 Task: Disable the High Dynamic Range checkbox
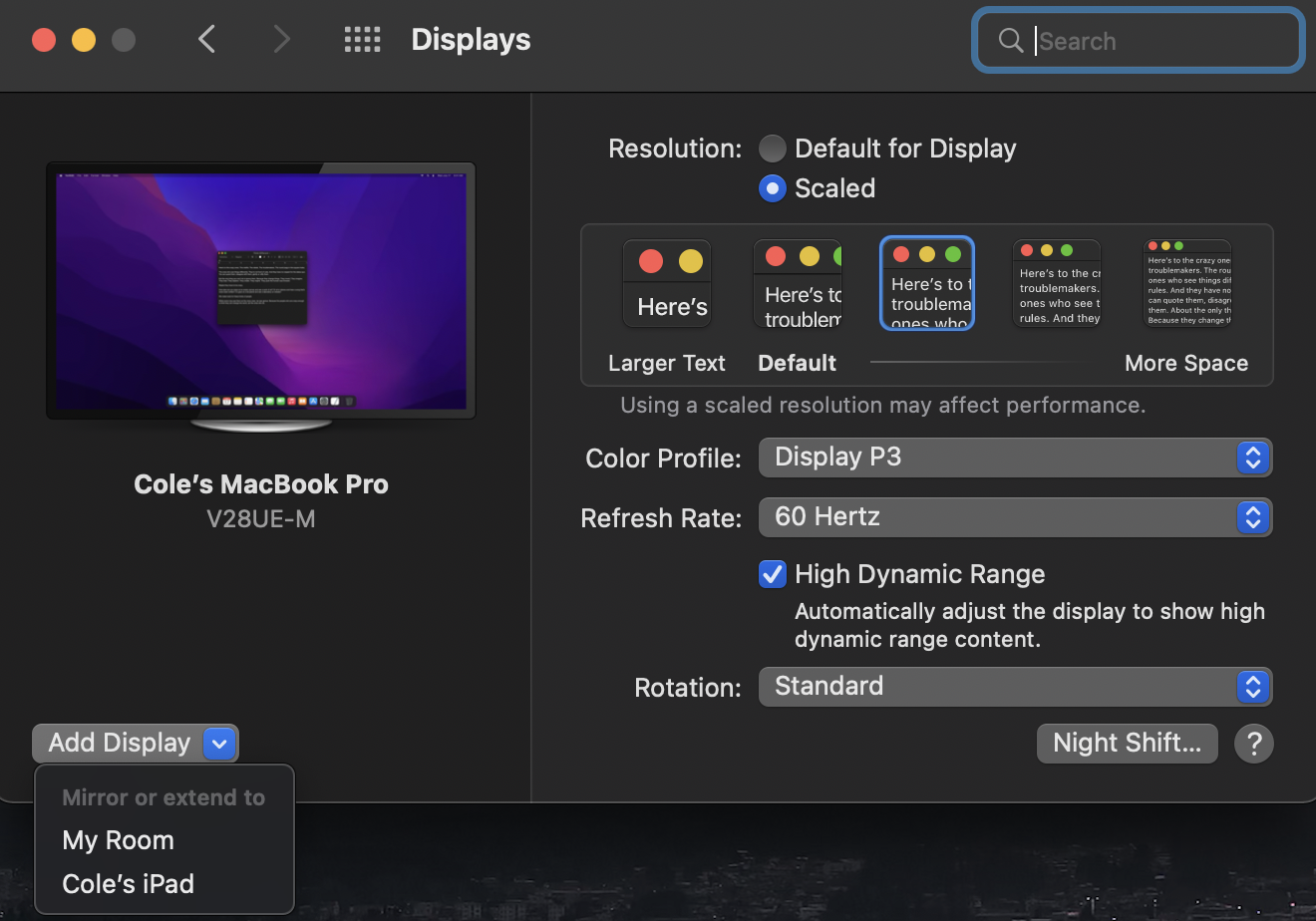[x=773, y=574]
